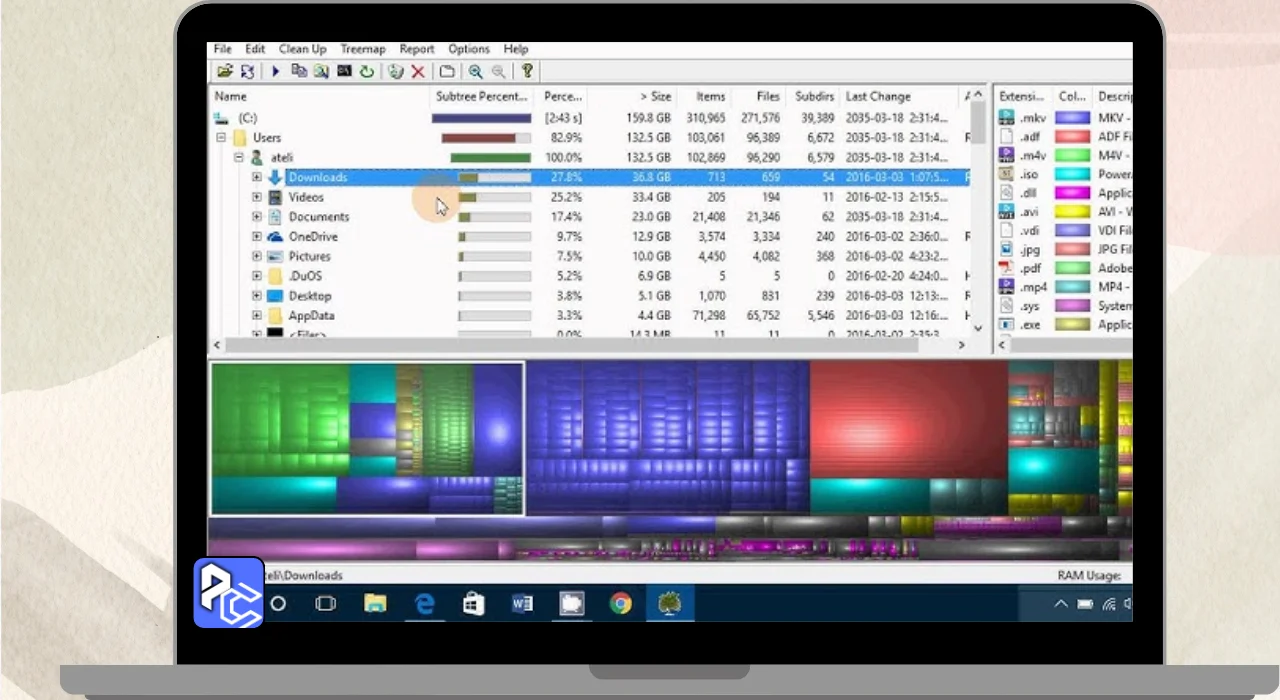Image resolution: width=1280 pixels, height=700 pixels.
Task: Click the red color swatch for .pdf
Action: [x=1072, y=269]
